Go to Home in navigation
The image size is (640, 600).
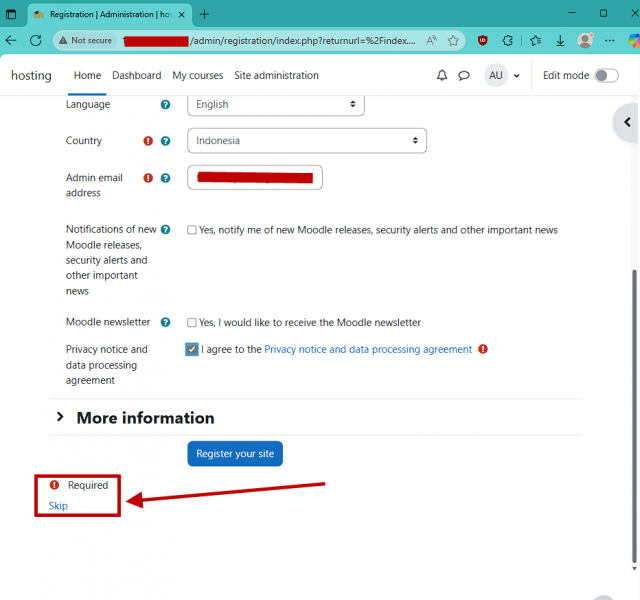87,76
